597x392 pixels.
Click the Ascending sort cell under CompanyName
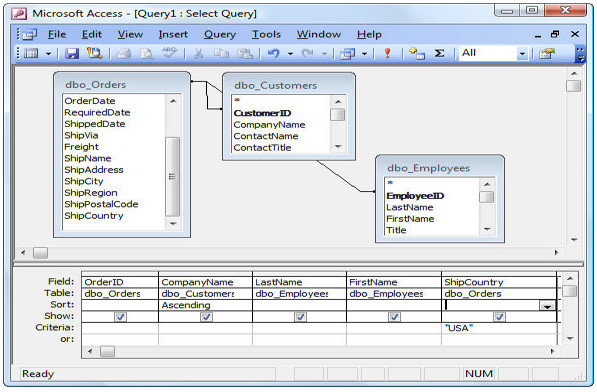click(x=205, y=305)
